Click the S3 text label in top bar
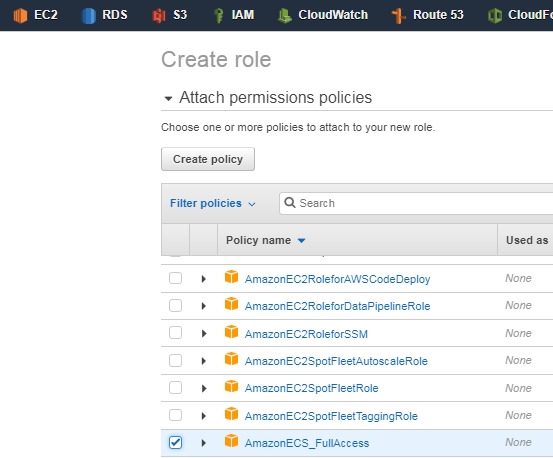 point(180,15)
